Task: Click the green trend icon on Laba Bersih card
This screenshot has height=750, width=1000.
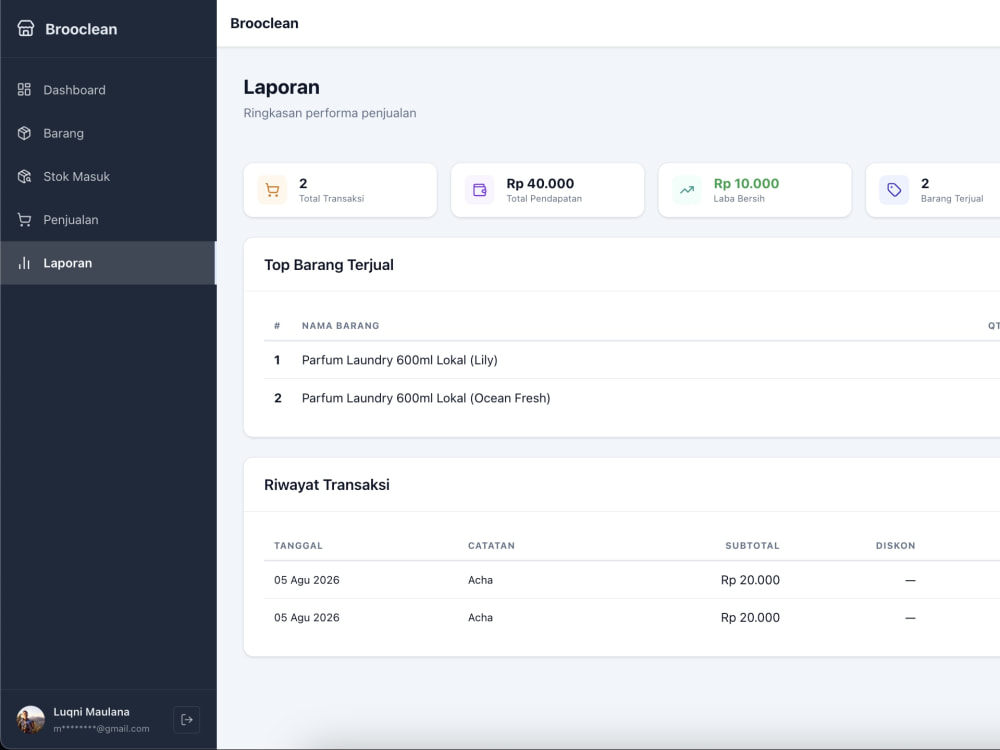Action: pos(687,190)
